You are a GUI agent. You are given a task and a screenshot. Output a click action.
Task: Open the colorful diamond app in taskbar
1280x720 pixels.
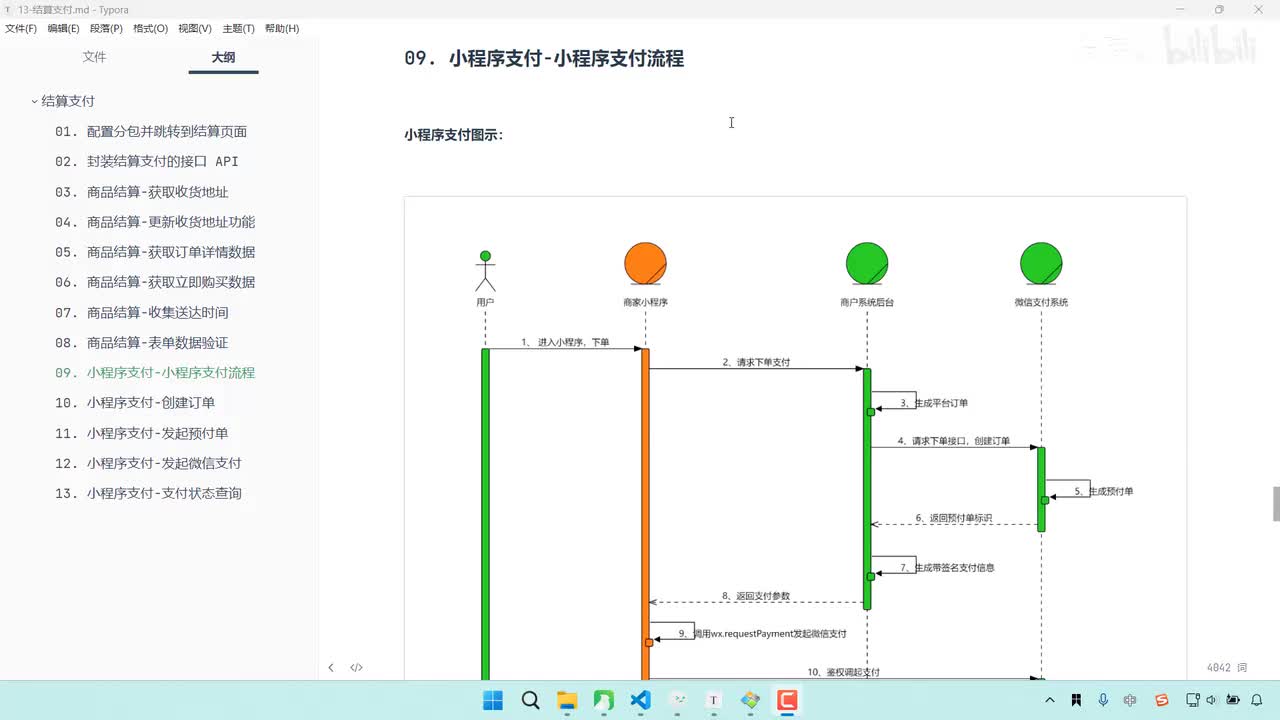point(751,700)
